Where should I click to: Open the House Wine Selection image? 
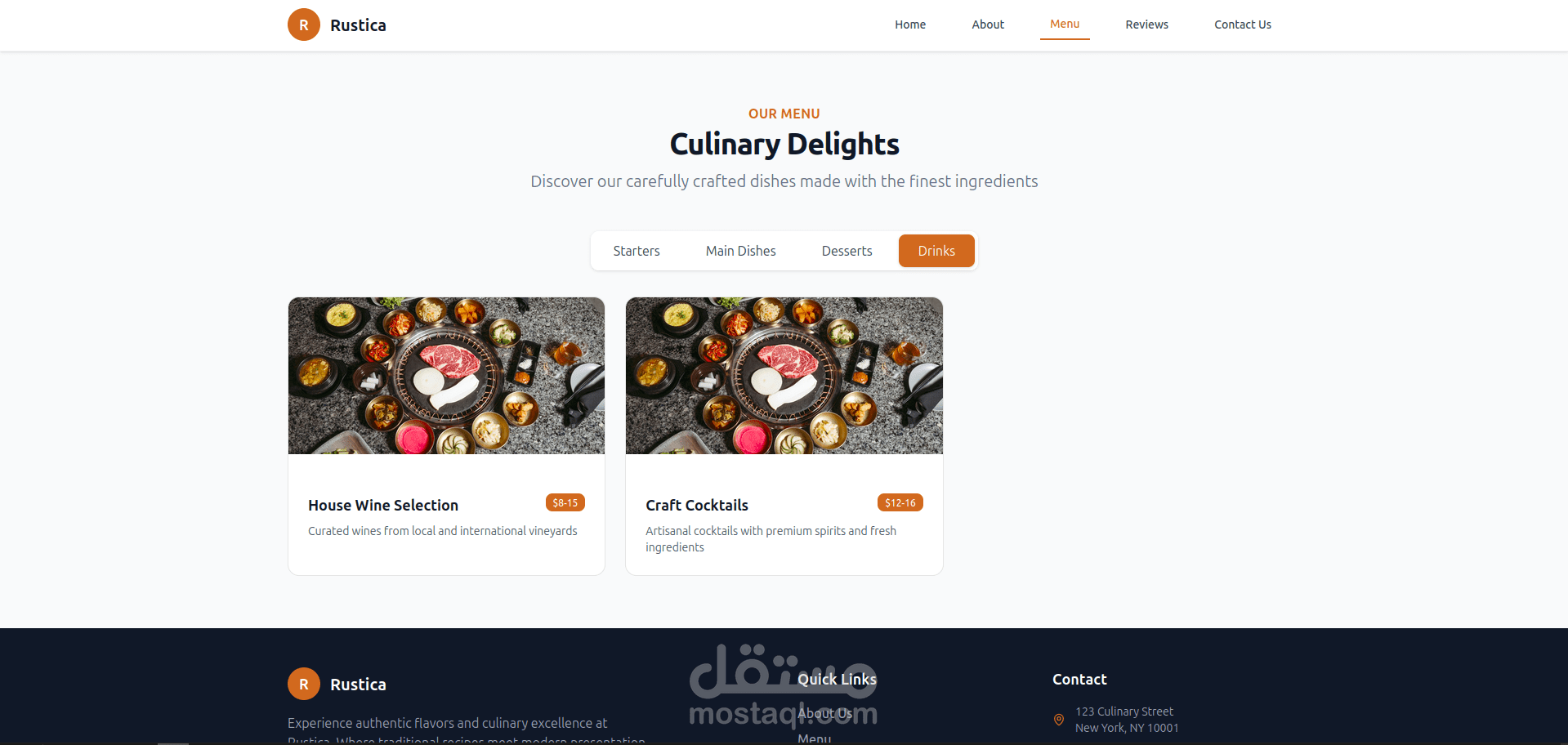pyautogui.click(x=446, y=376)
